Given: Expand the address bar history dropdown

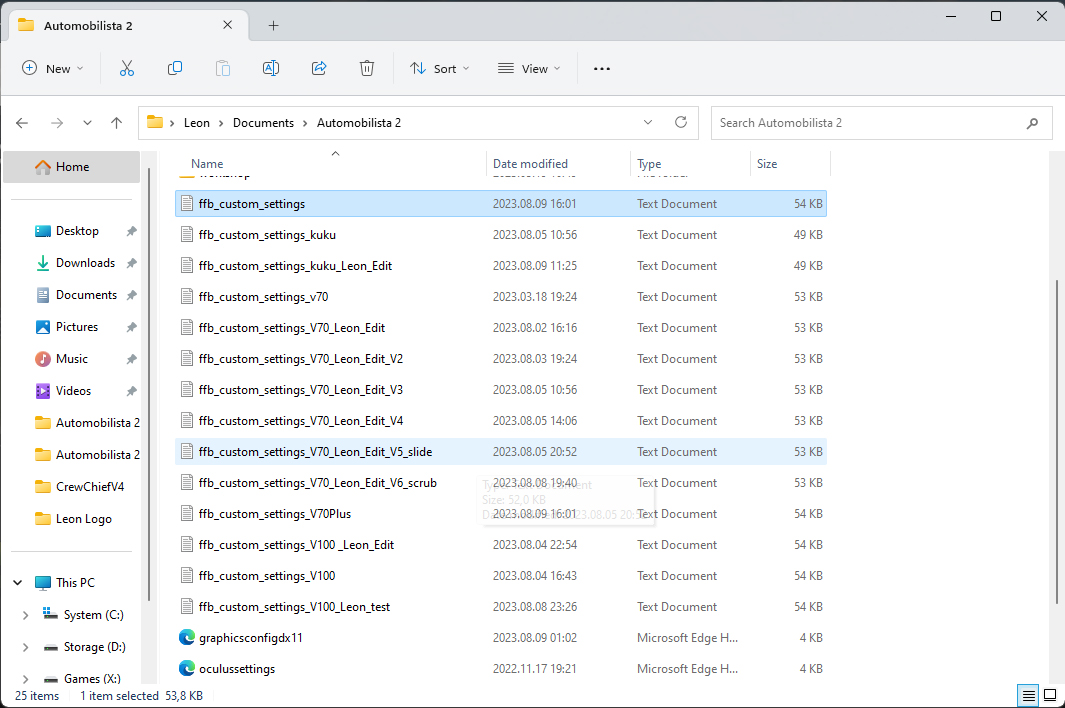Looking at the screenshot, I should [x=648, y=122].
